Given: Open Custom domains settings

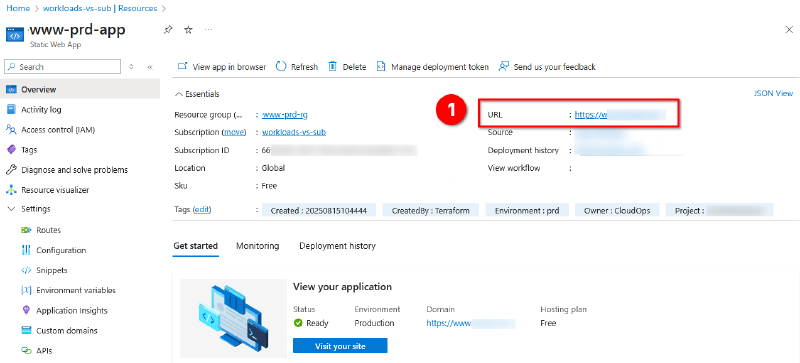Looking at the screenshot, I should tap(67, 330).
